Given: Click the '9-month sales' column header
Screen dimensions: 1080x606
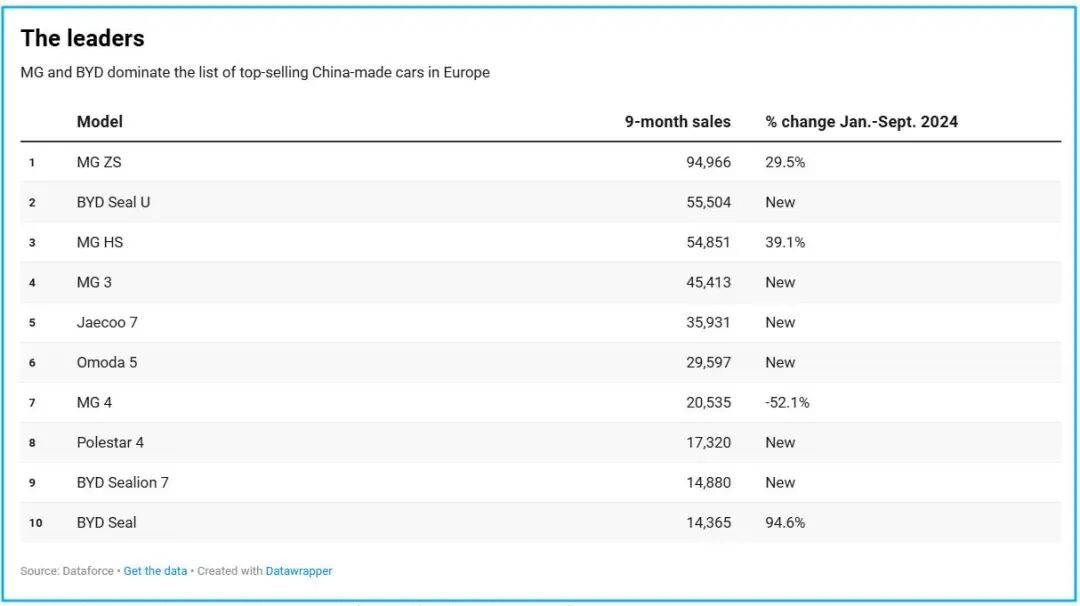Looking at the screenshot, I should coord(678,122).
